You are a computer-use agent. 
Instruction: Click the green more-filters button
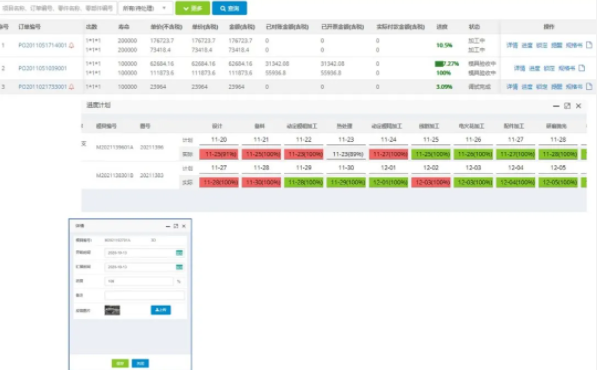coord(192,8)
